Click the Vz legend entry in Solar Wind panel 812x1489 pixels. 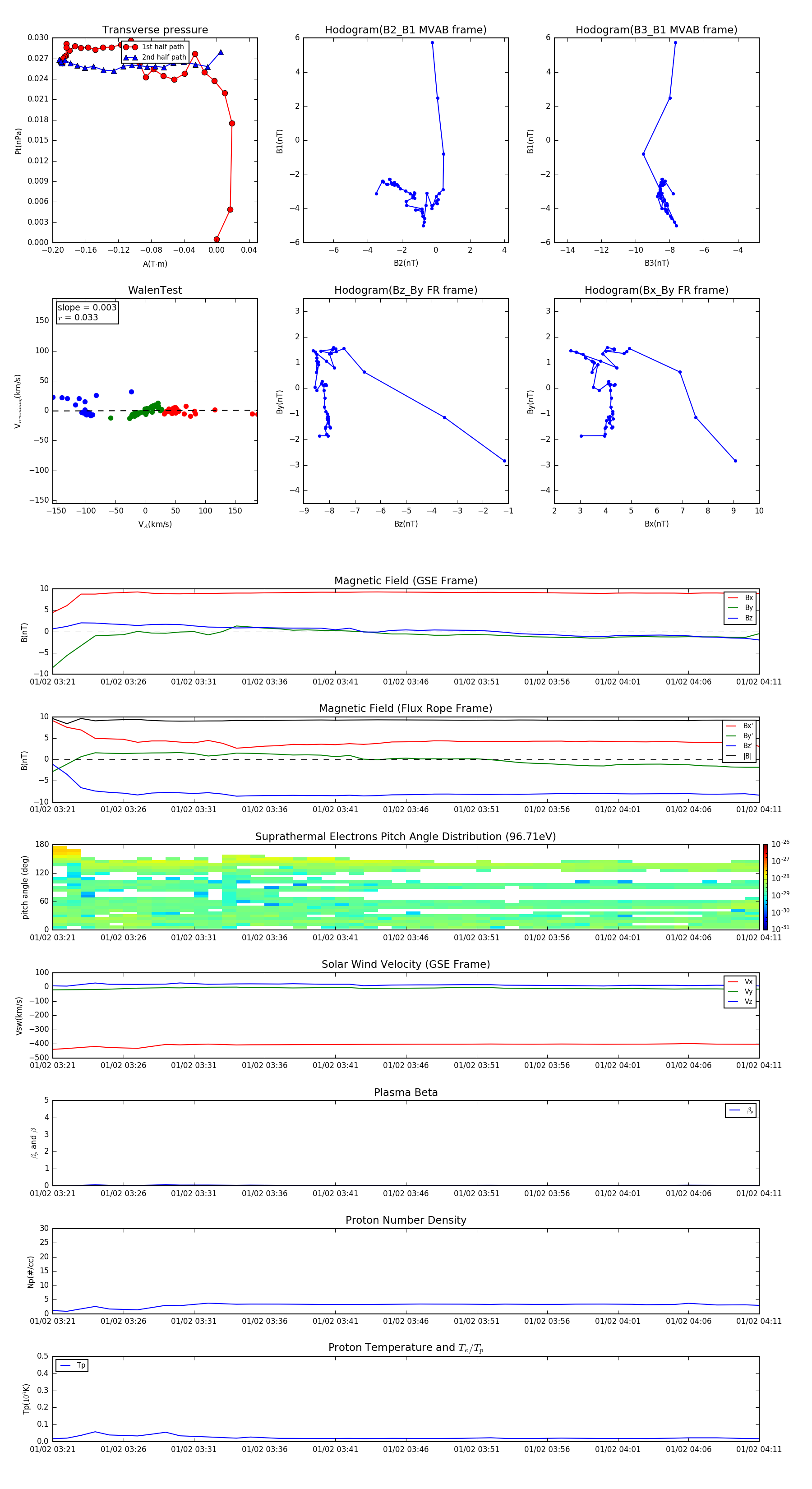point(740,1002)
